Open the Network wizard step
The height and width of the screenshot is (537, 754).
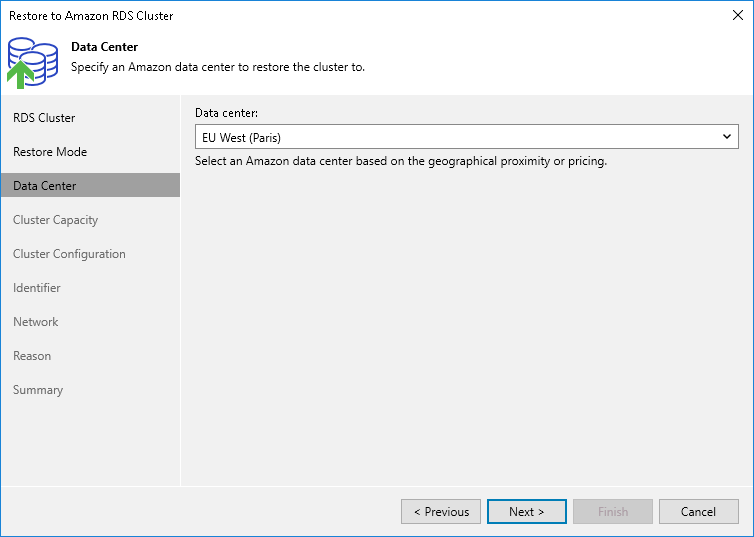pyautogui.click(x=36, y=322)
